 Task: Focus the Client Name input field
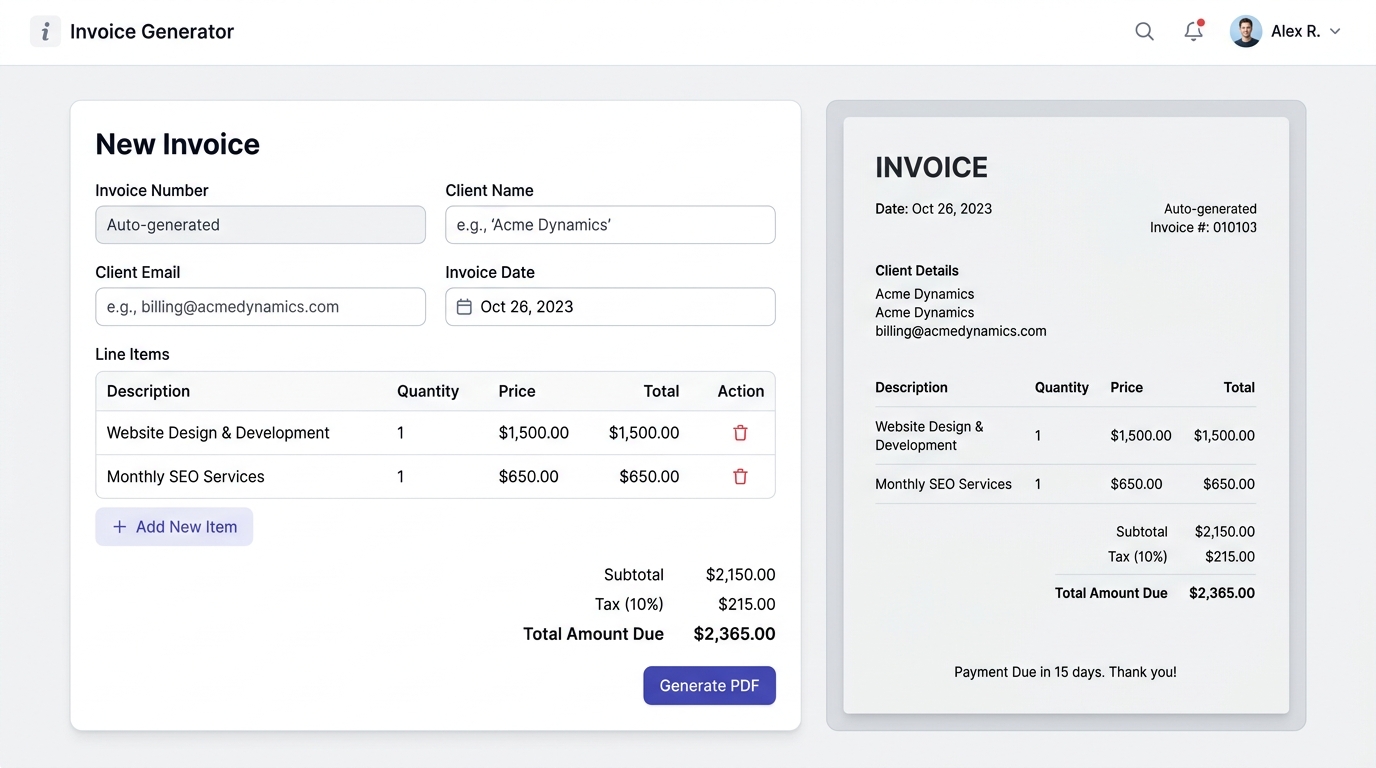coord(610,225)
